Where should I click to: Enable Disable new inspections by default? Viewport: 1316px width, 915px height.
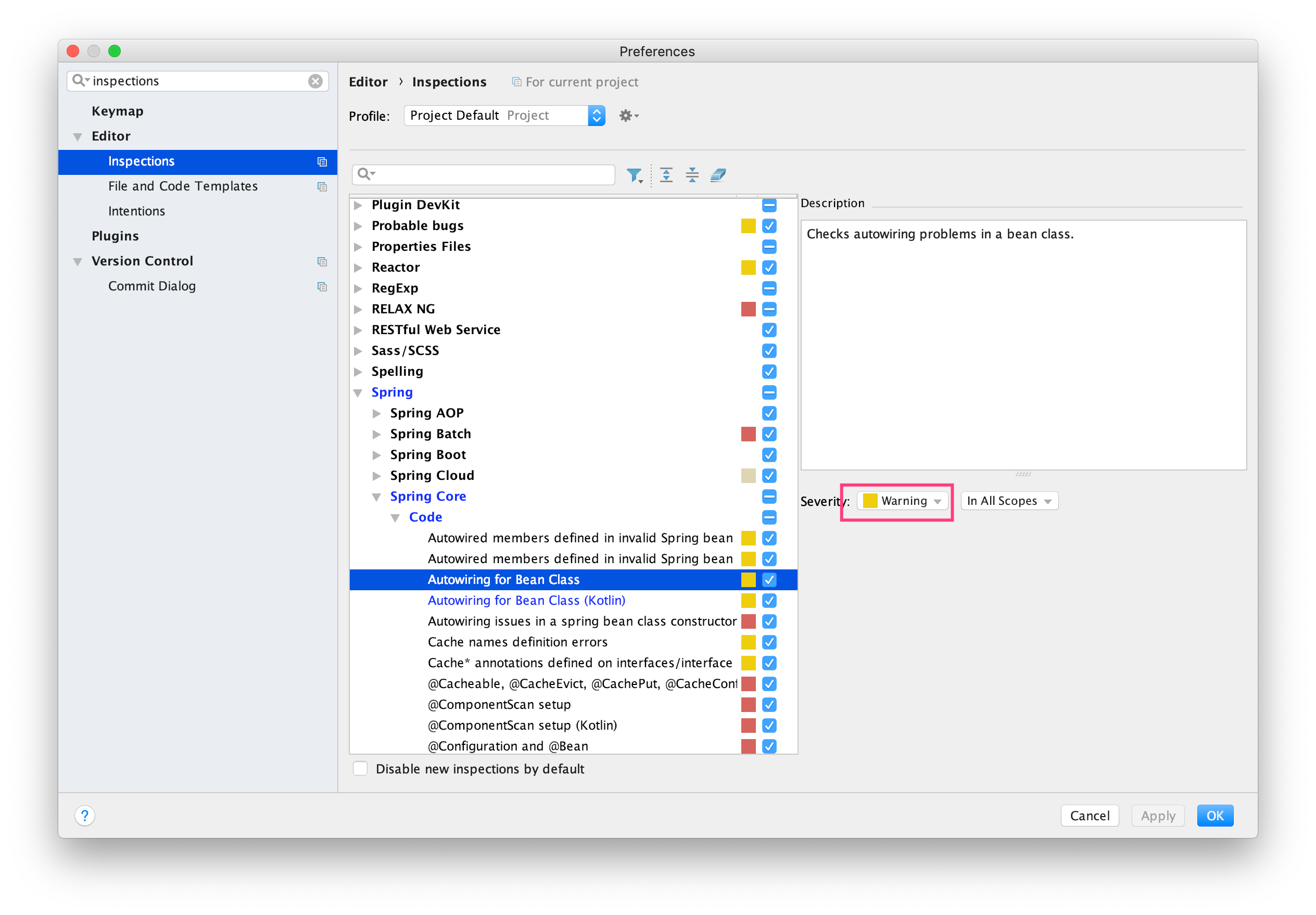[361, 769]
